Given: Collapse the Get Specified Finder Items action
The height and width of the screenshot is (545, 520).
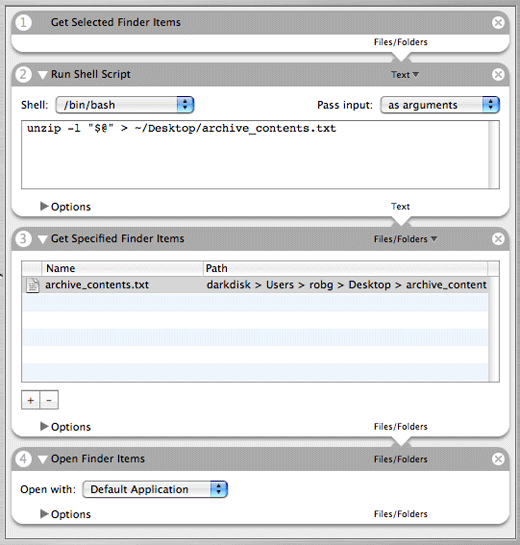Looking at the screenshot, I should coord(43,239).
